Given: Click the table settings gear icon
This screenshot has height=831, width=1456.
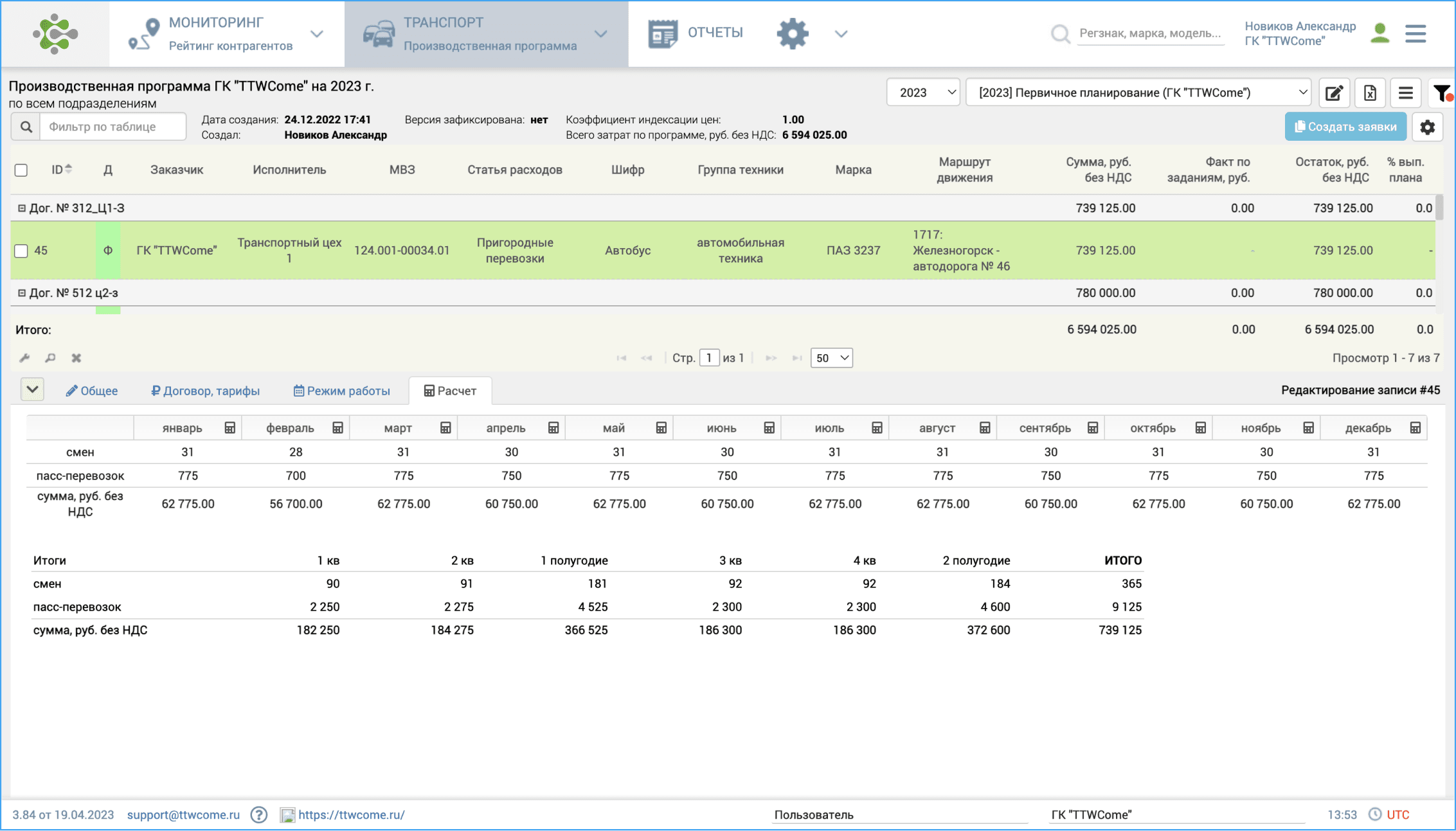Looking at the screenshot, I should [1428, 127].
